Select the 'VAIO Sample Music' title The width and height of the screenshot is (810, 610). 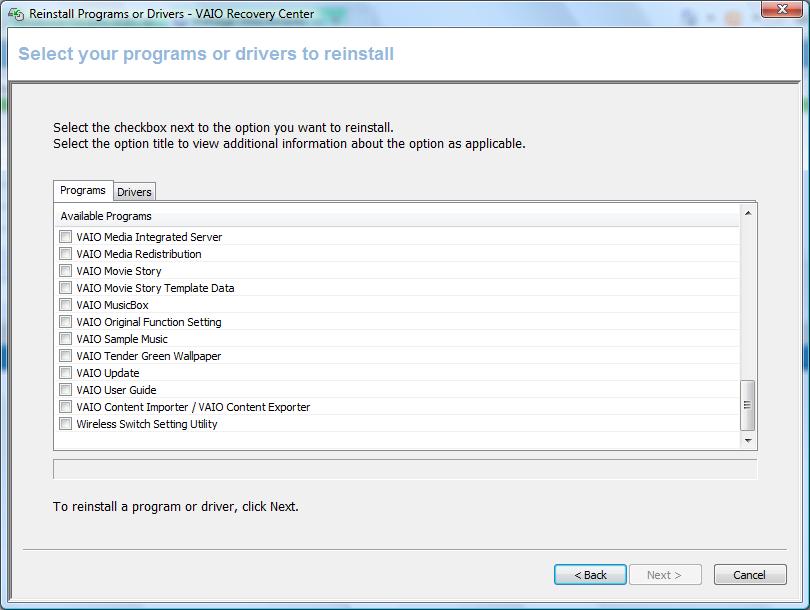pos(122,339)
